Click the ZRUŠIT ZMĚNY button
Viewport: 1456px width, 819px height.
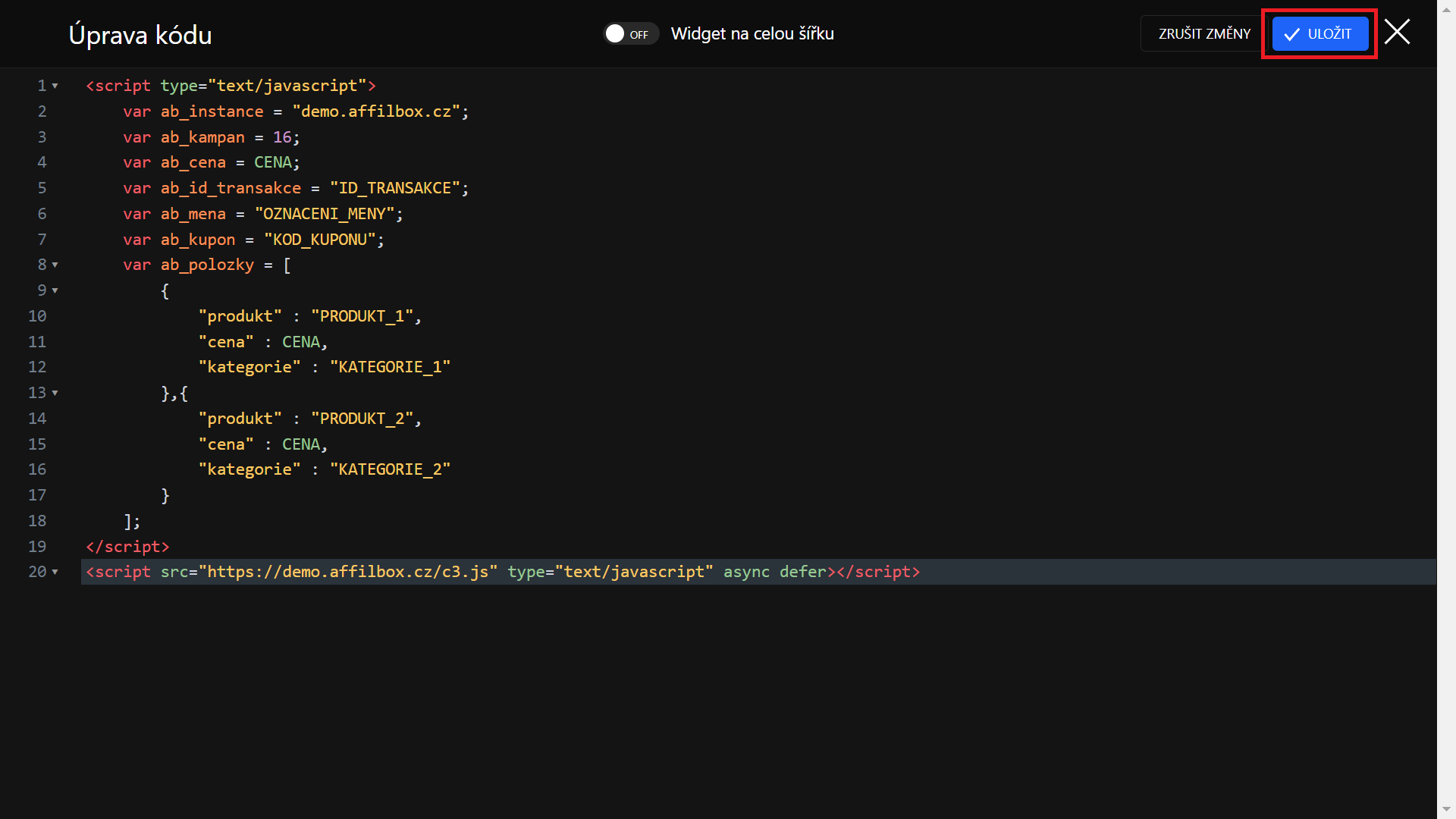click(1204, 34)
